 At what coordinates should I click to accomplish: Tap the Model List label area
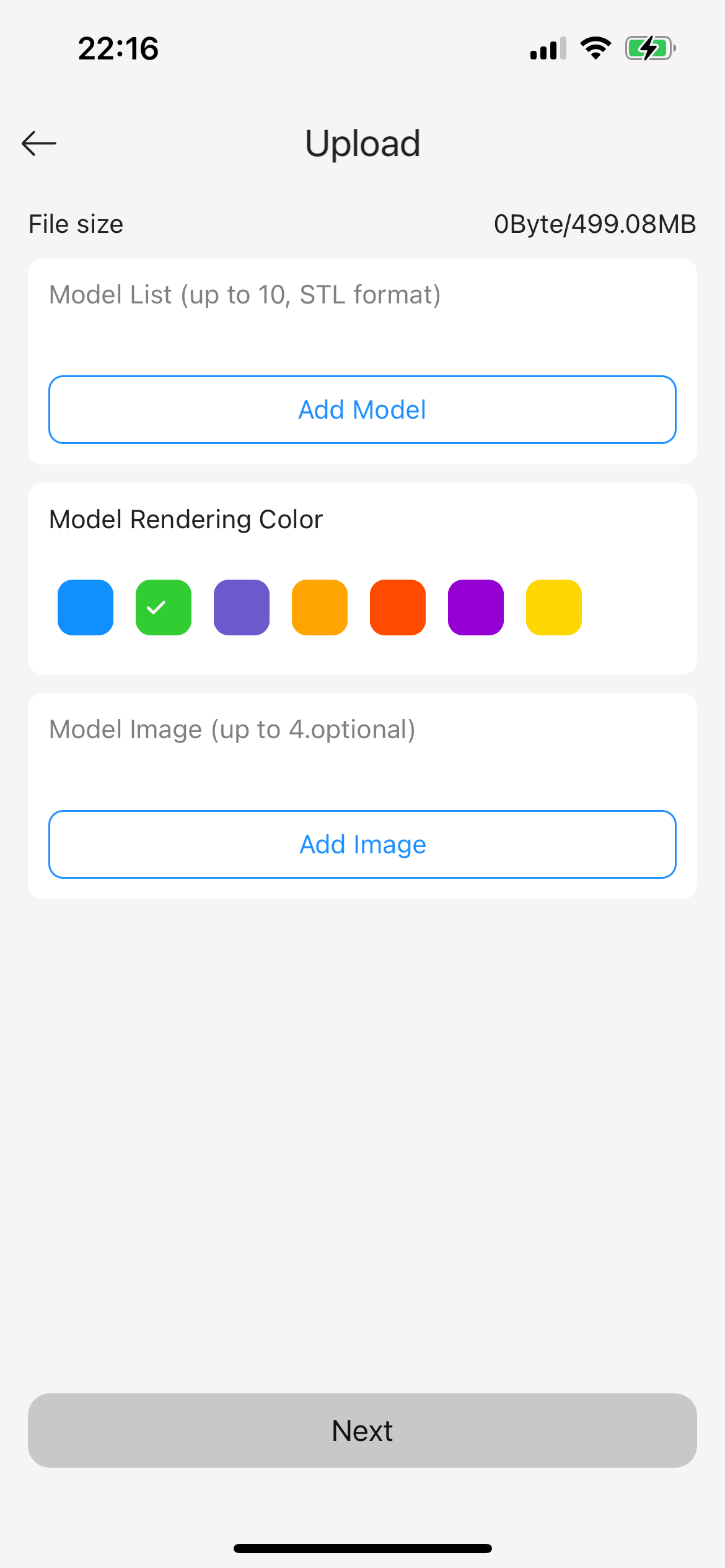coord(245,295)
